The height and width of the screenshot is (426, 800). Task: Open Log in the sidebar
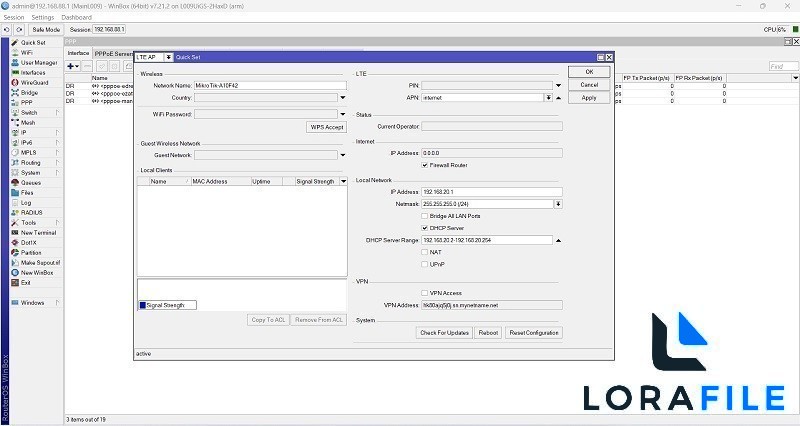point(26,203)
